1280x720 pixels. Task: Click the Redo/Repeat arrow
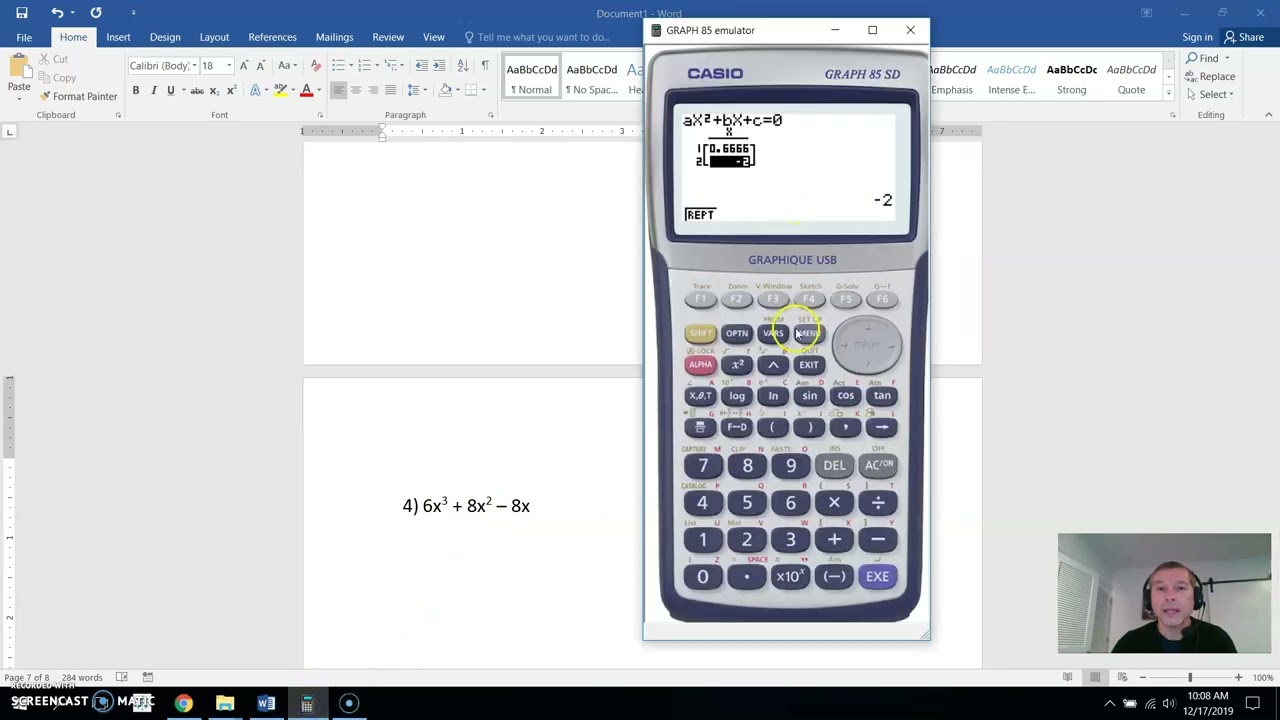pos(96,13)
